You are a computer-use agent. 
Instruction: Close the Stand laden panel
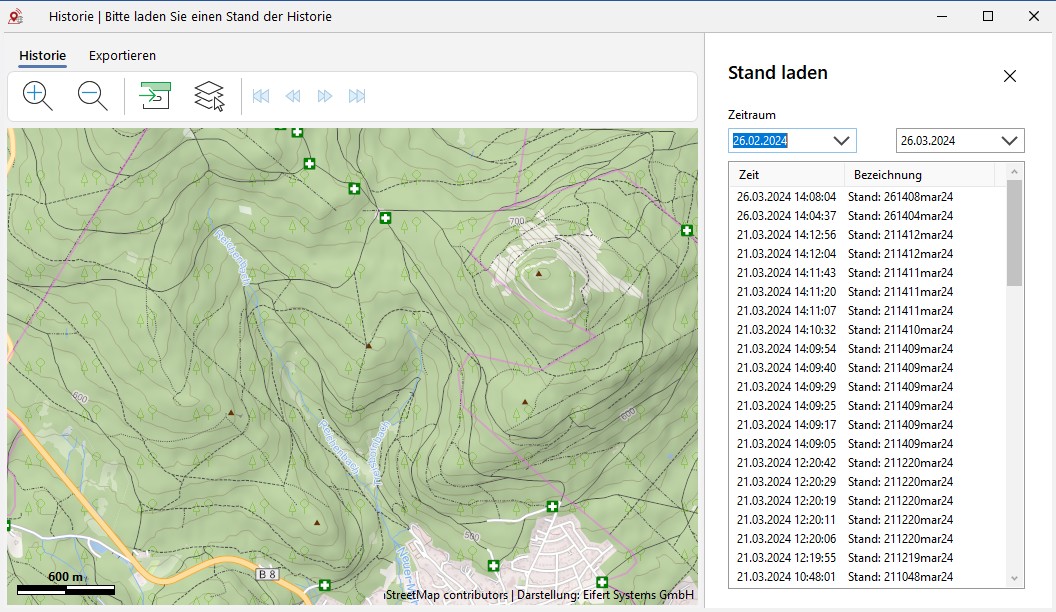(1009, 76)
